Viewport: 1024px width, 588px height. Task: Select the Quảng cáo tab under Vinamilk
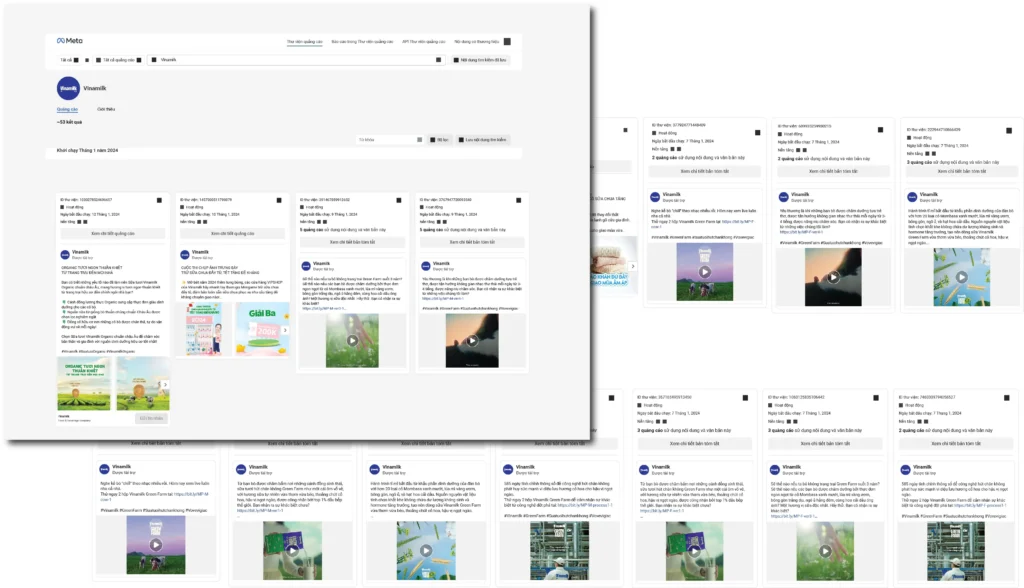(x=67, y=109)
